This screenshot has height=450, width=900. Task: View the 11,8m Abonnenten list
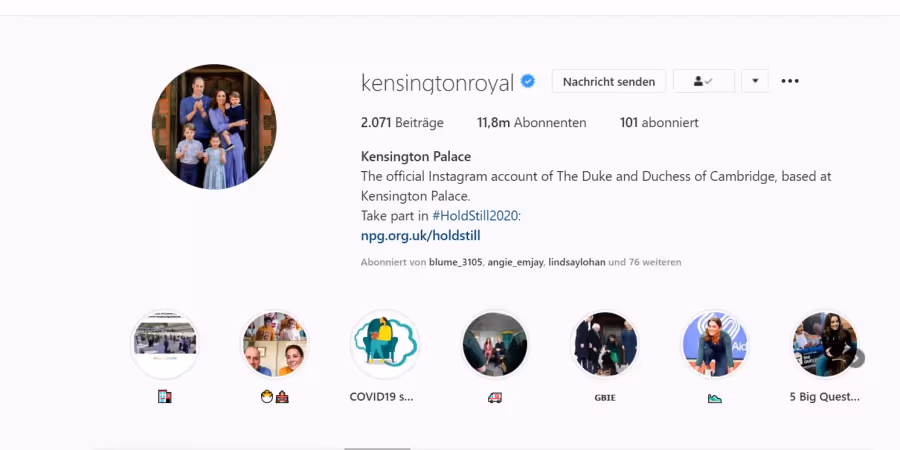(x=532, y=122)
